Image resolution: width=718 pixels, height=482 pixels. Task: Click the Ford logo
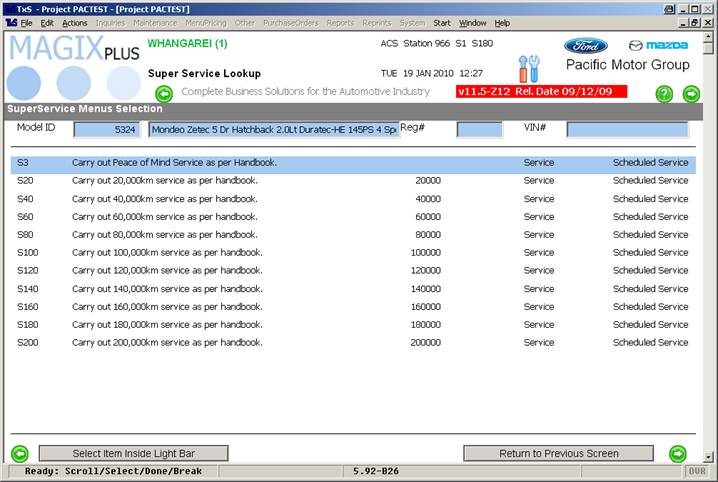[x=585, y=46]
